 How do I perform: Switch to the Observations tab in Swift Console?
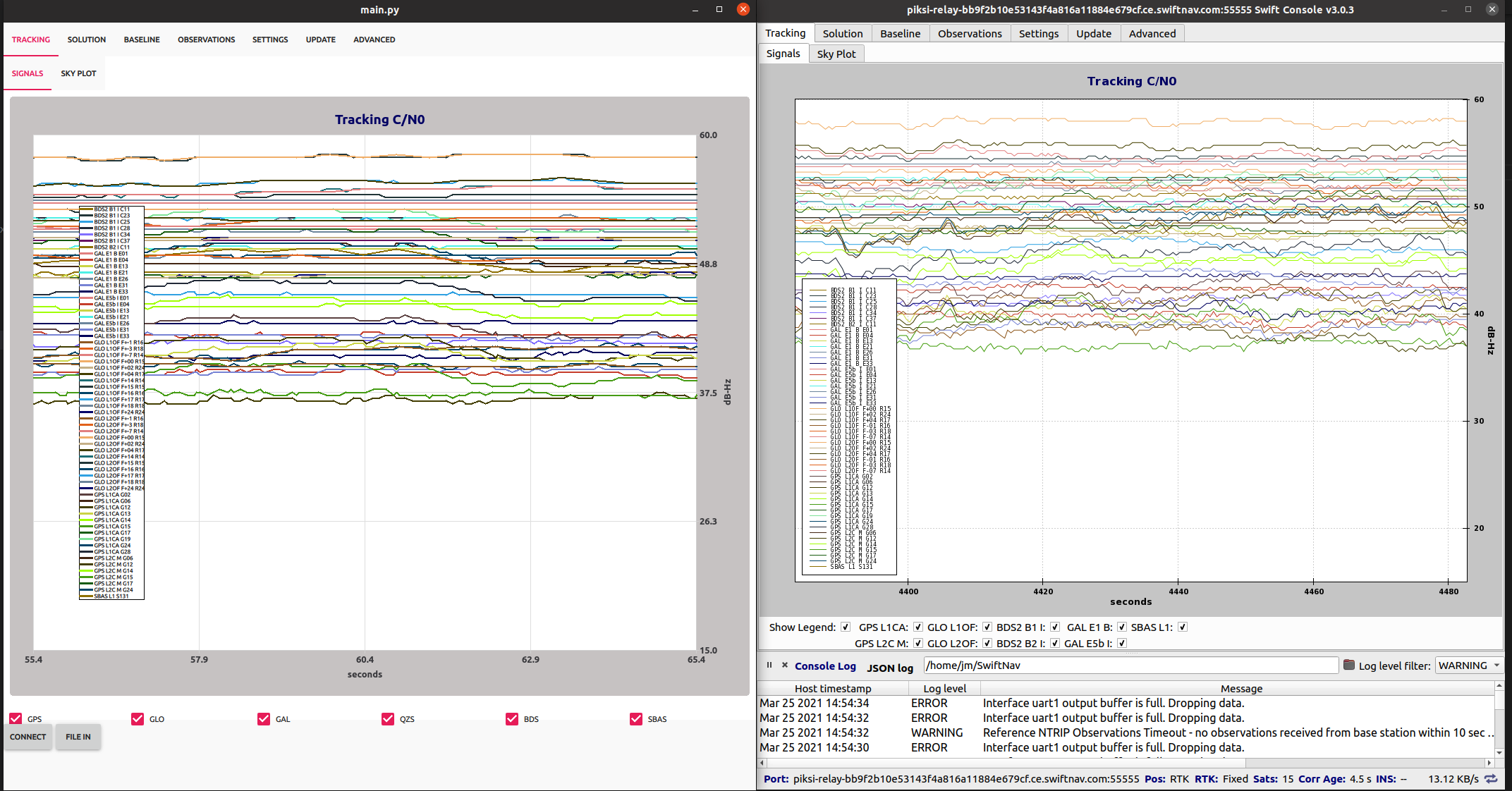tap(969, 33)
